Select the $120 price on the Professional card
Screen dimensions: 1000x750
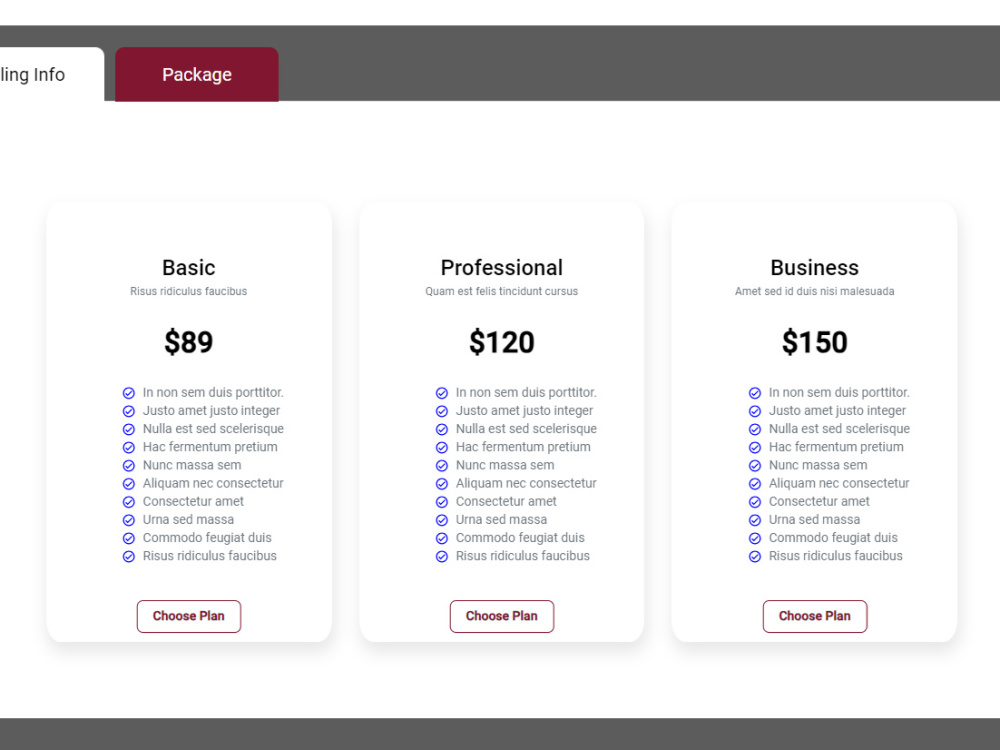pyautogui.click(x=502, y=342)
